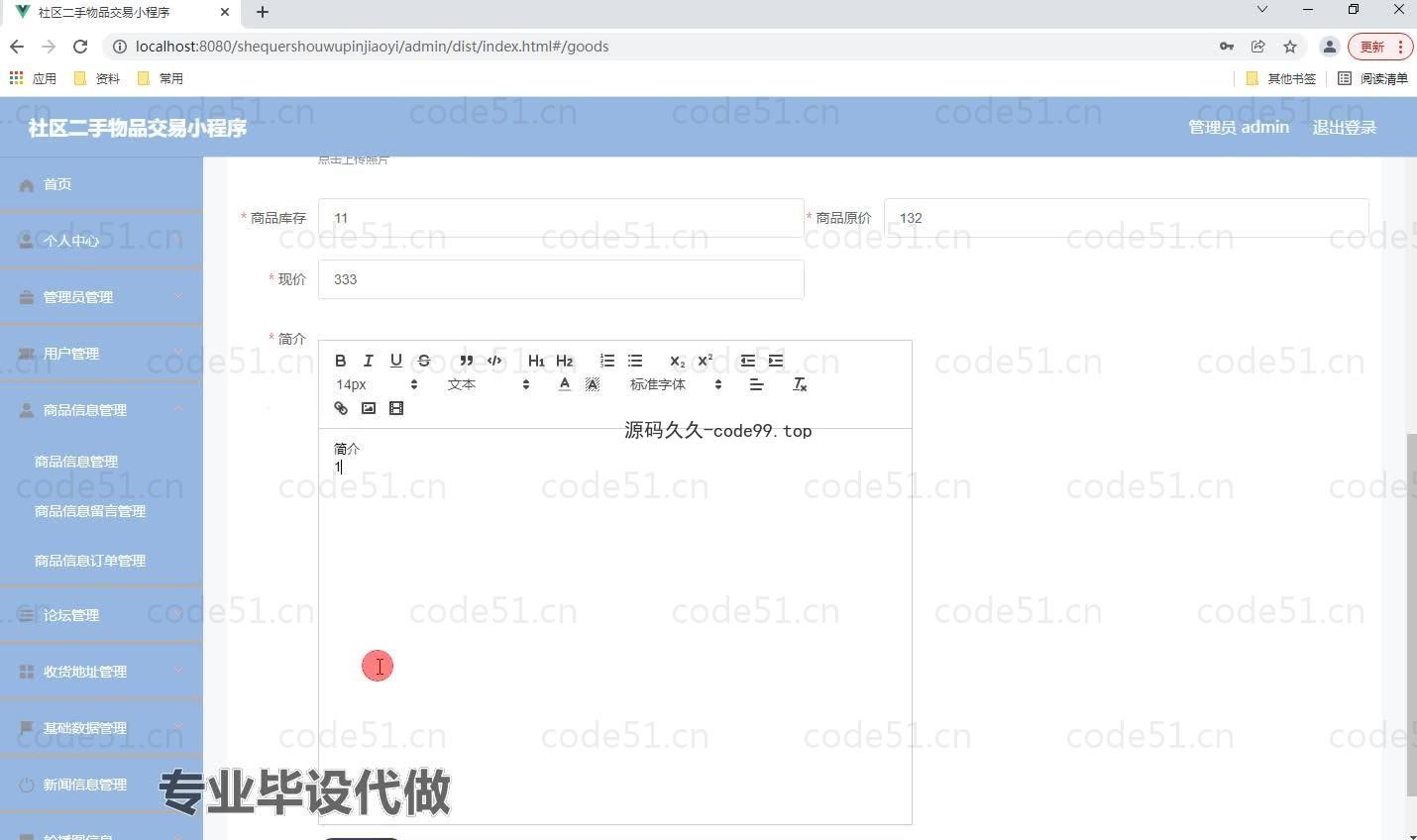Insert a video in editor

click(396, 408)
